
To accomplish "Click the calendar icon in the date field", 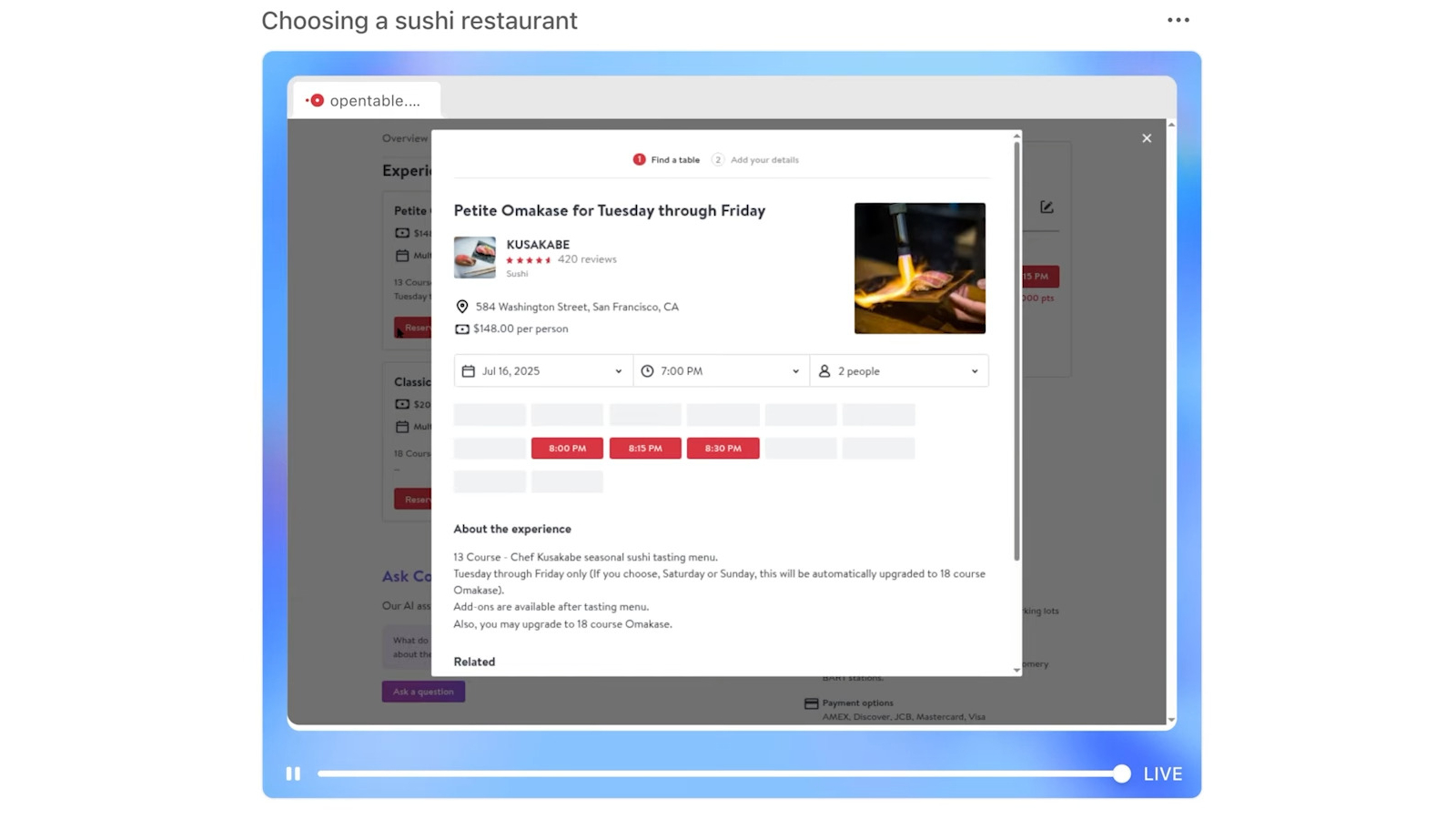I will click(469, 371).
